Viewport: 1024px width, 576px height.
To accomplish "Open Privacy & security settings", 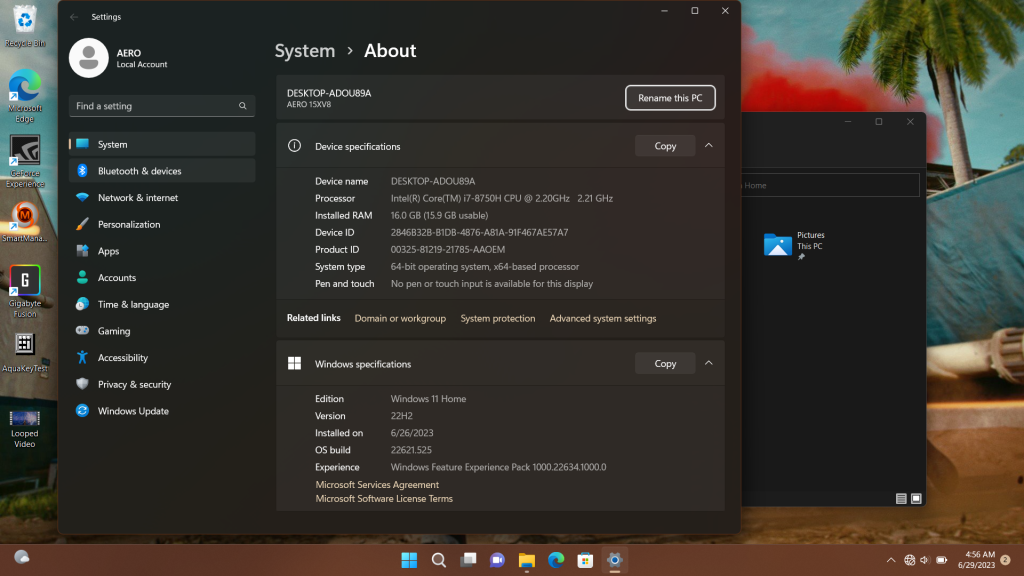I will (x=162, y=385).
